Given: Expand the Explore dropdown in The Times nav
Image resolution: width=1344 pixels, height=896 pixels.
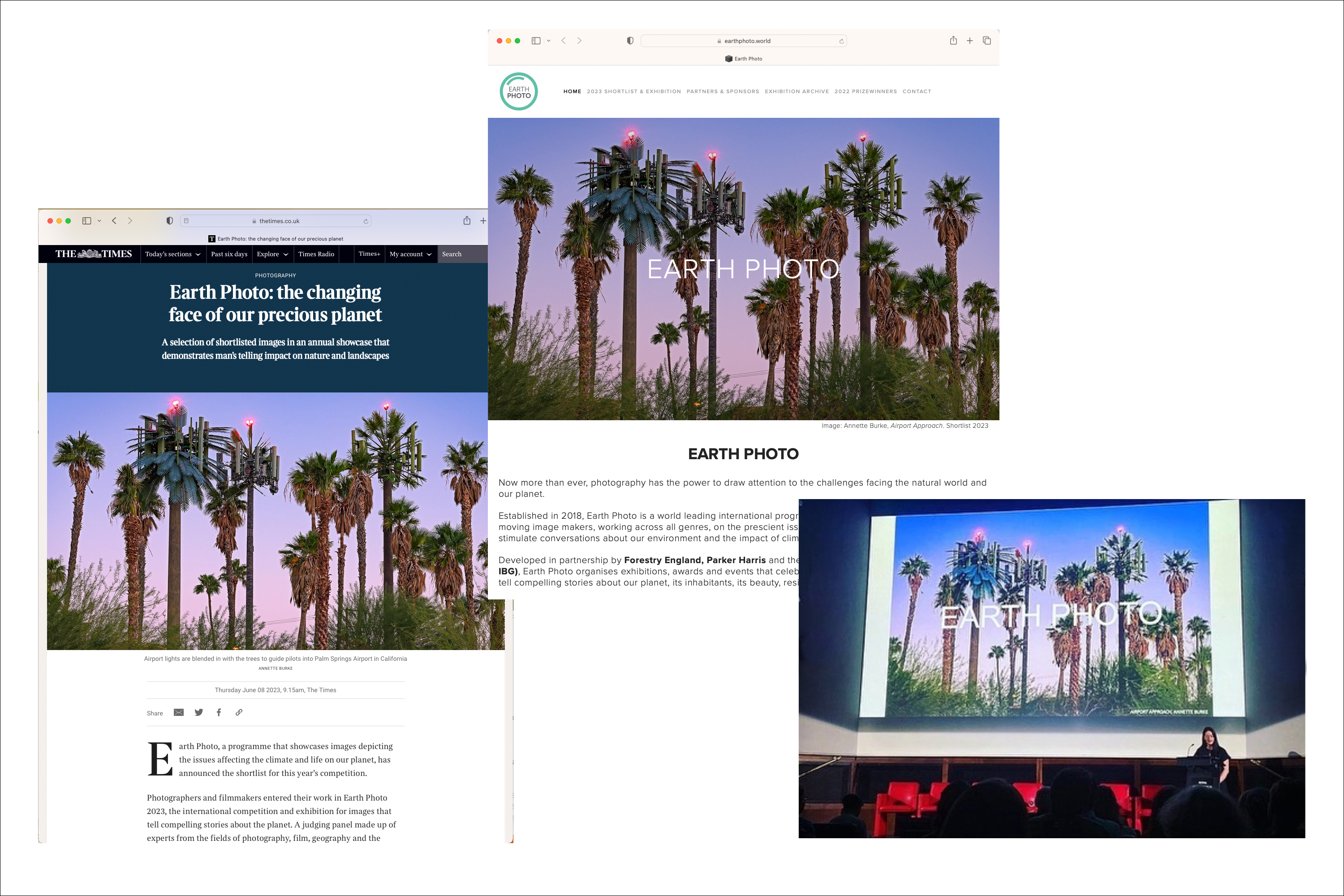Looking at the screenshot, I should point(270,254).
